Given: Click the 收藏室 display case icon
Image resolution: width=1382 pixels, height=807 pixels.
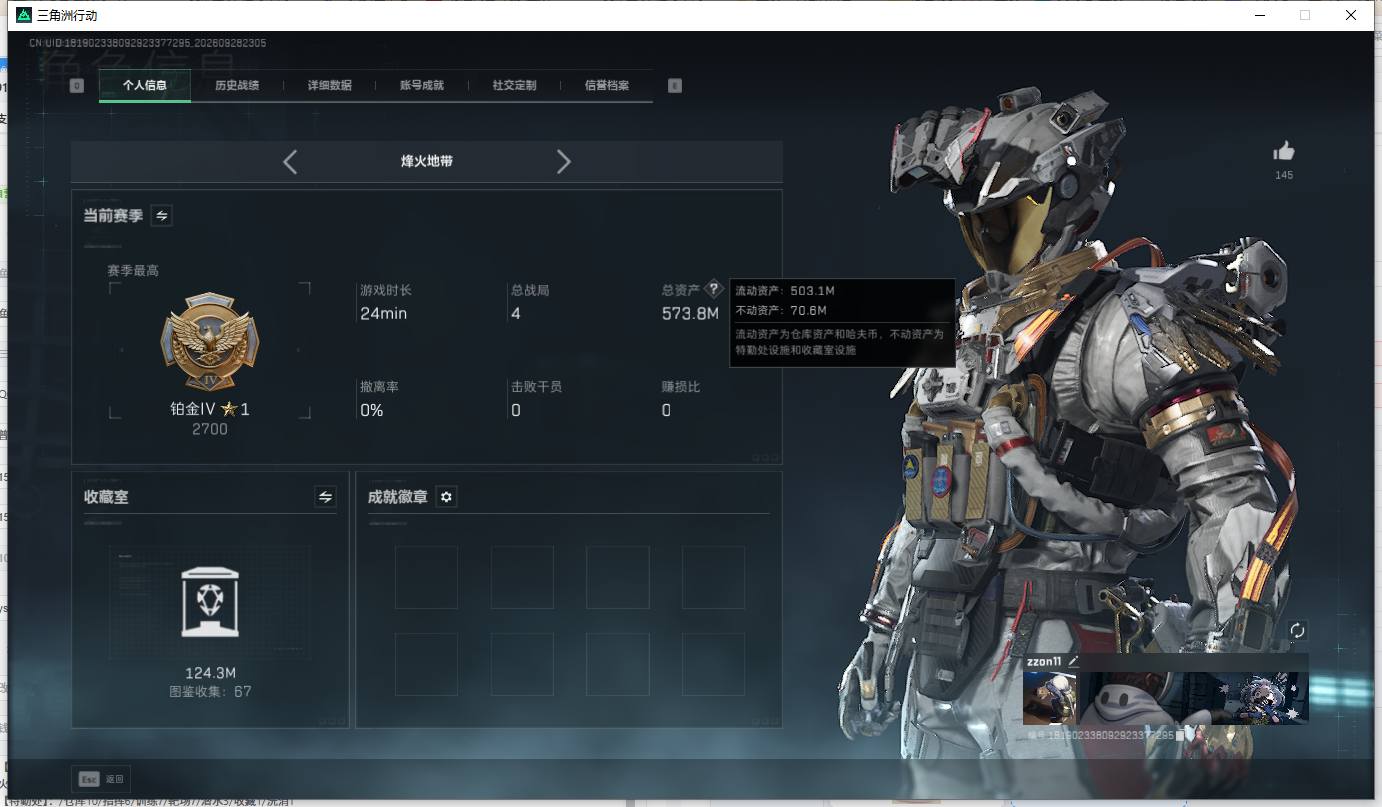Looking at the screenshot, I should (210, 602).
